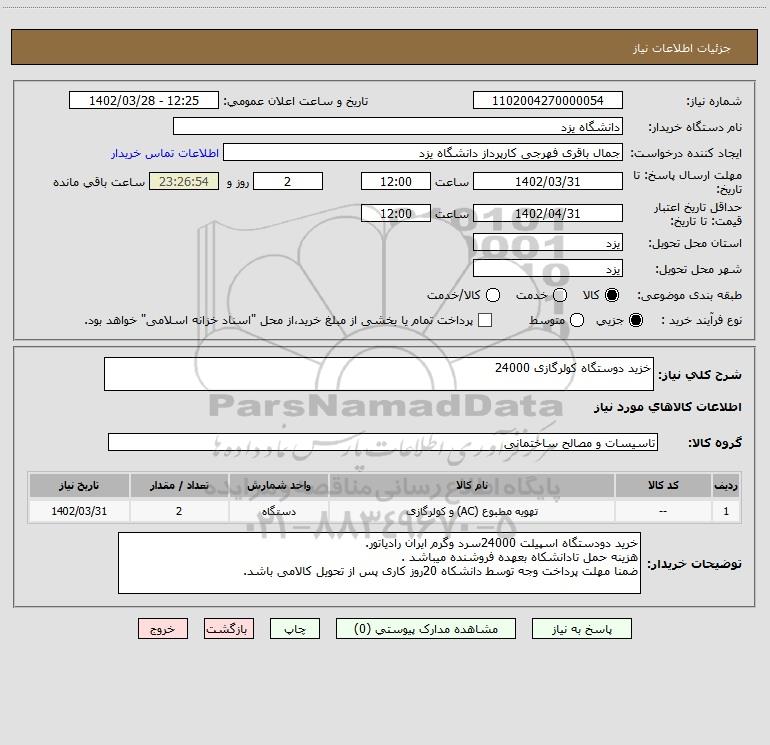Click the need number field 1102004270000054
This screenshot has width=770, height=745.
point(548,101)
